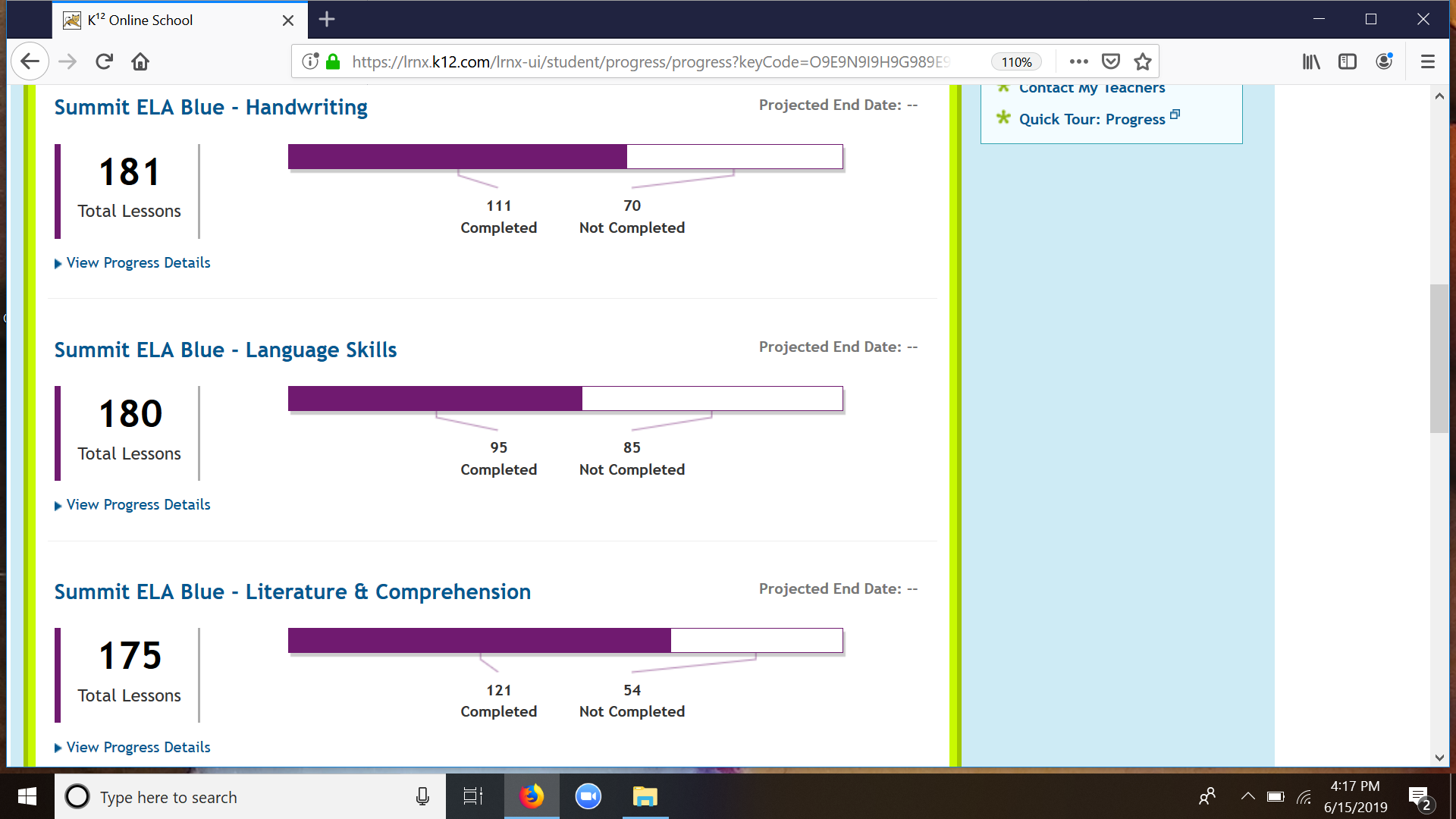Open Summit ELA Blue - Handwriting course

point(211,108)
